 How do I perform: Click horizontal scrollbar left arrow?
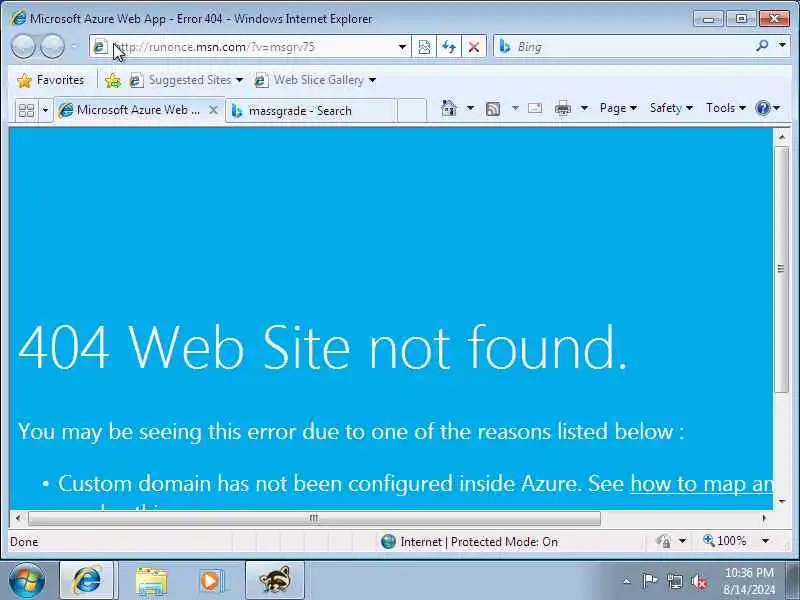tap(18, 518)
